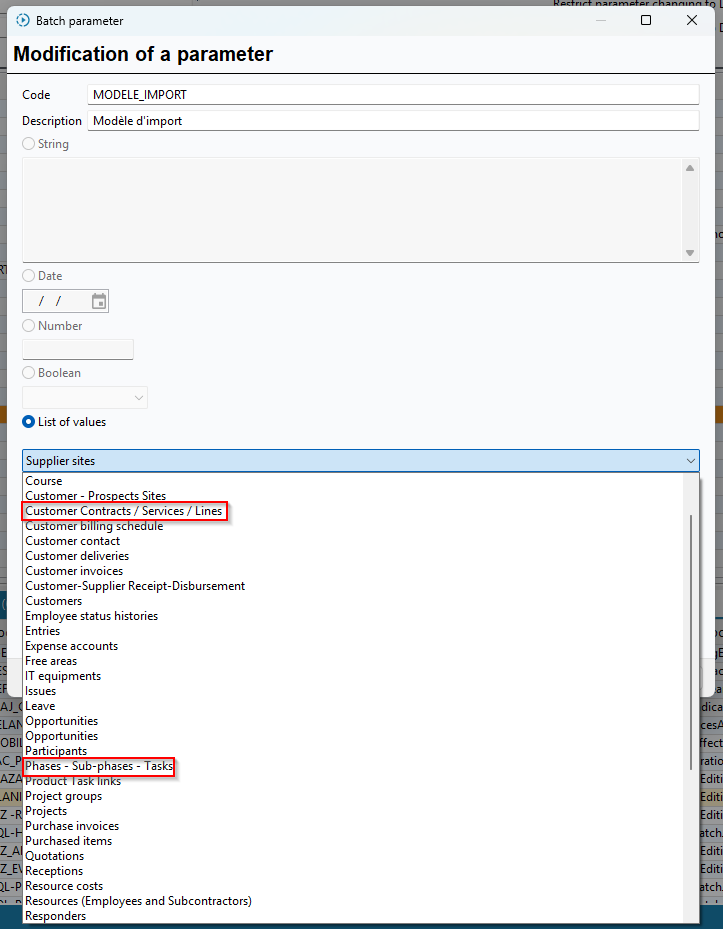This screenshot has width=723, height=929.
Task: Select the Date radio button
Action: [x=28, y=276]
